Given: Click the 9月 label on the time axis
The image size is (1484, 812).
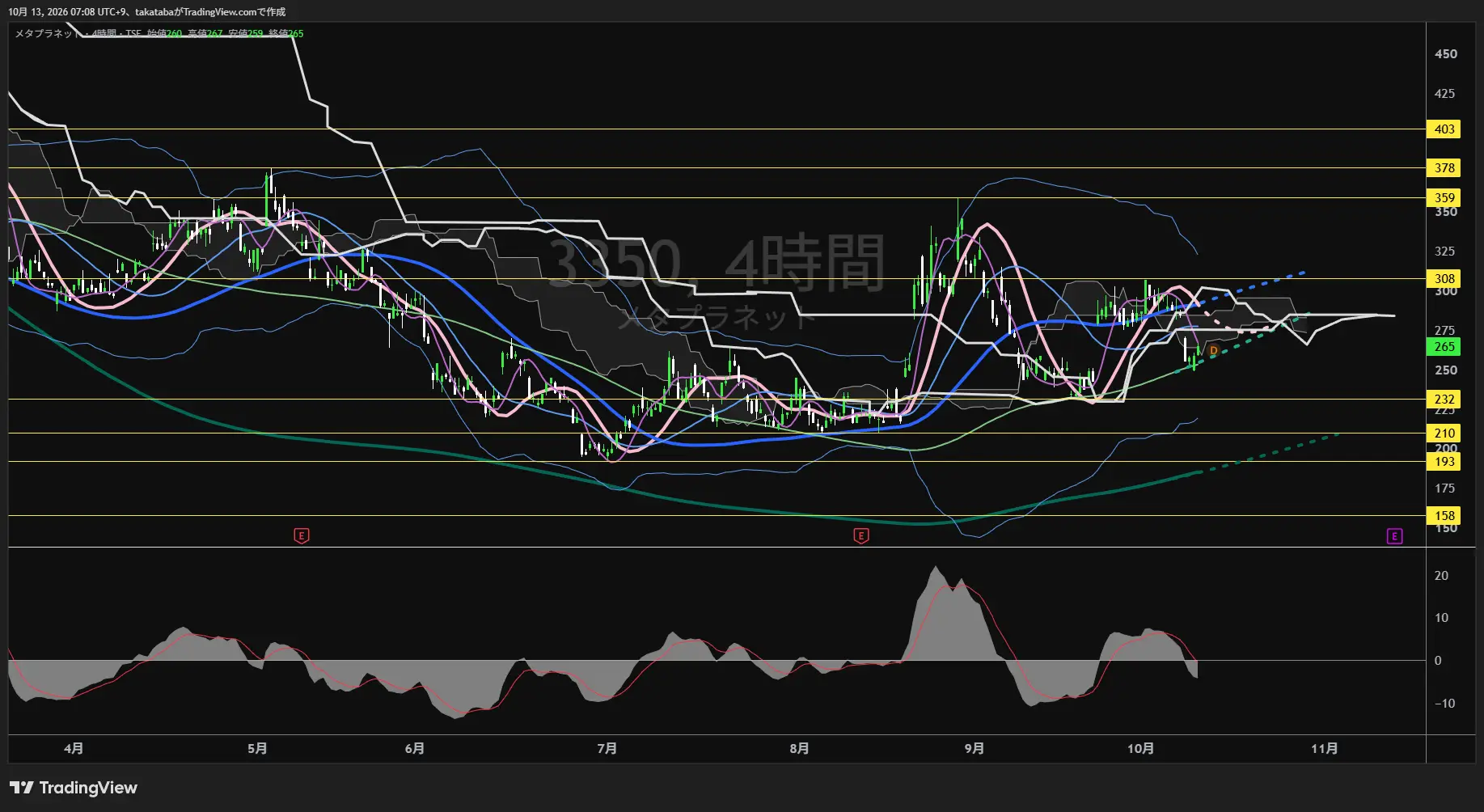Looking at the screenshot, I should click(974, 748).
